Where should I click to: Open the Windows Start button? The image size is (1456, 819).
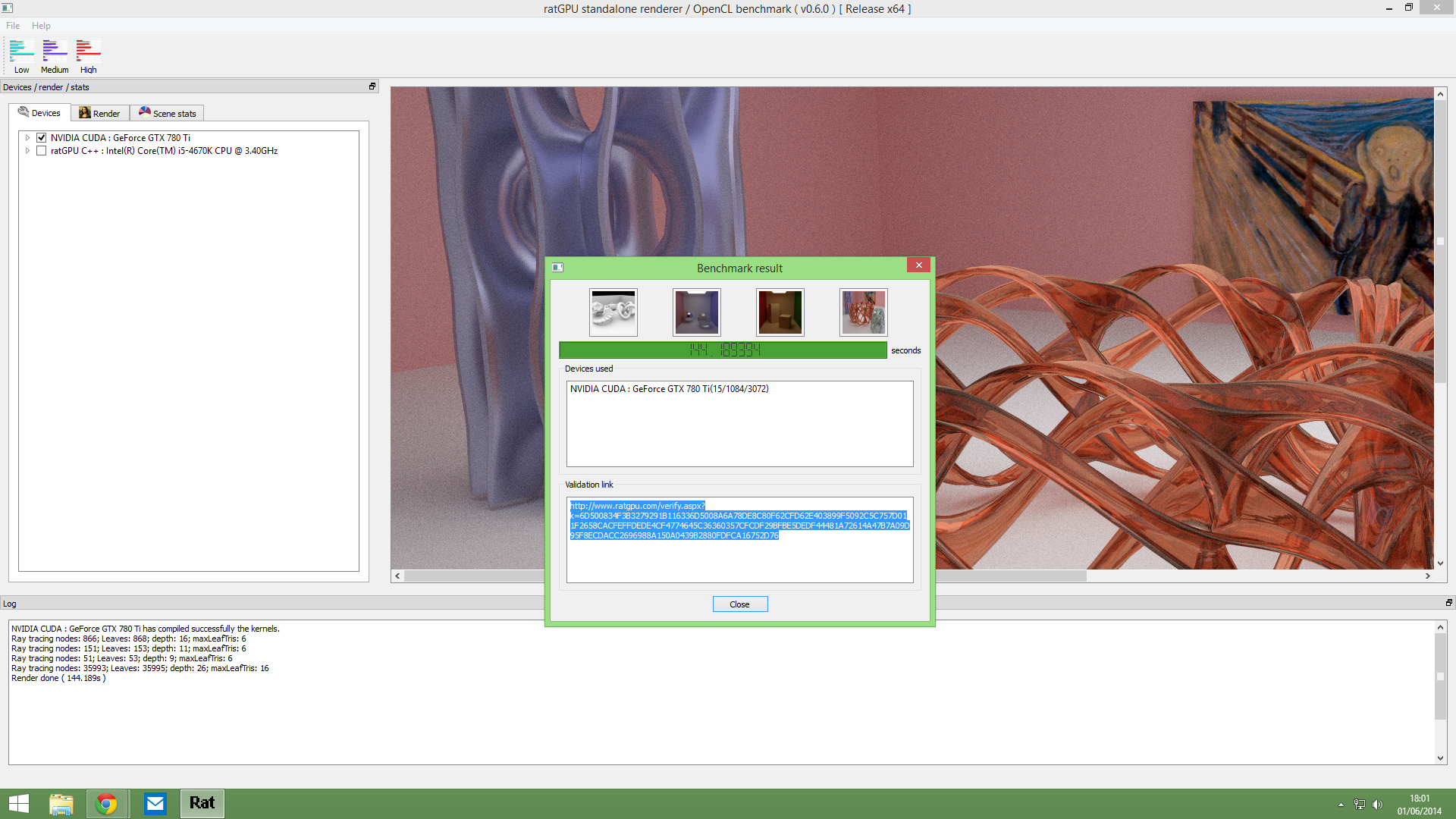[x=19, y=804]
